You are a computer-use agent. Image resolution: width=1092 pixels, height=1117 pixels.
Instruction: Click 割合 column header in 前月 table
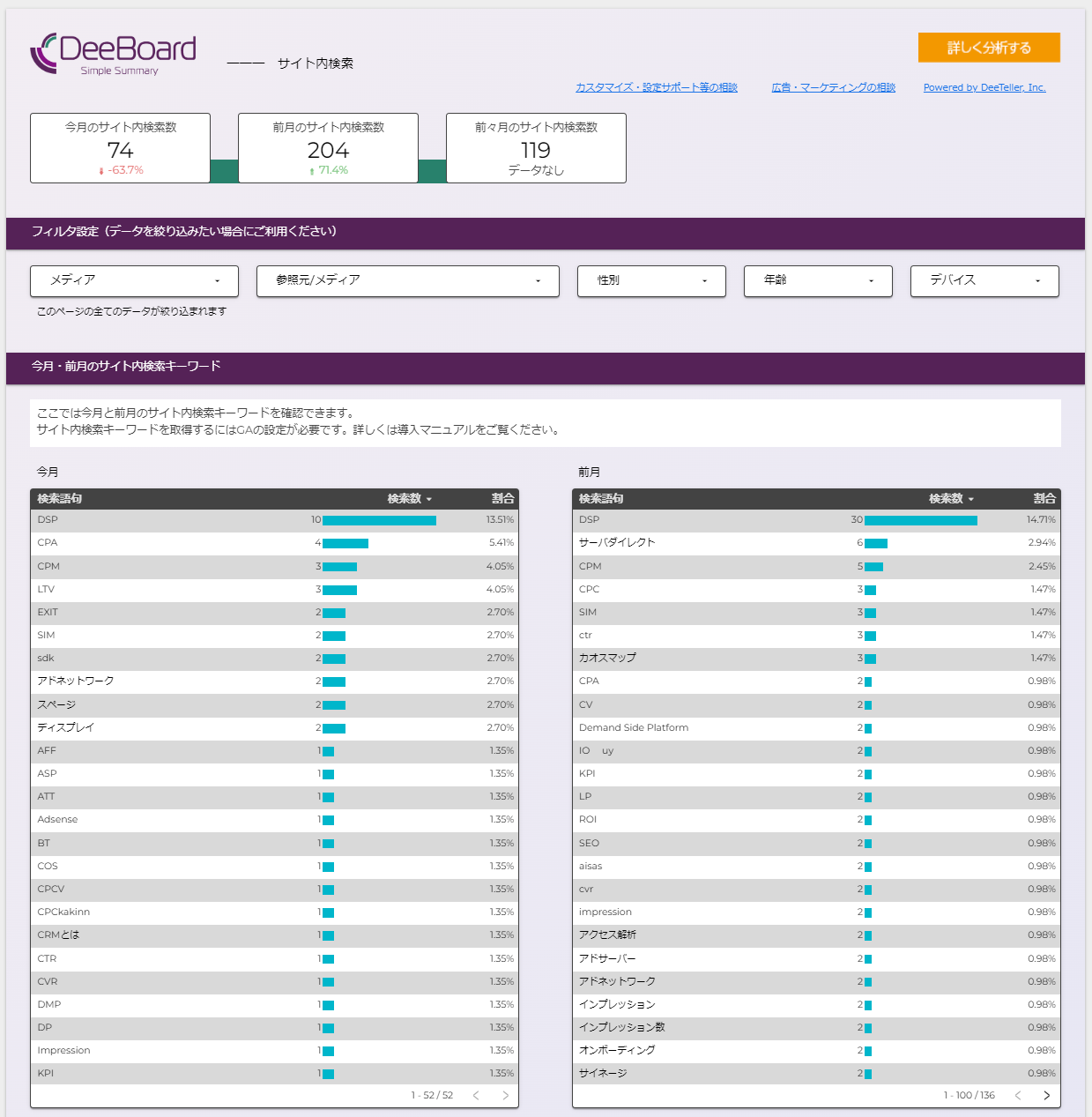(1044, 499)
